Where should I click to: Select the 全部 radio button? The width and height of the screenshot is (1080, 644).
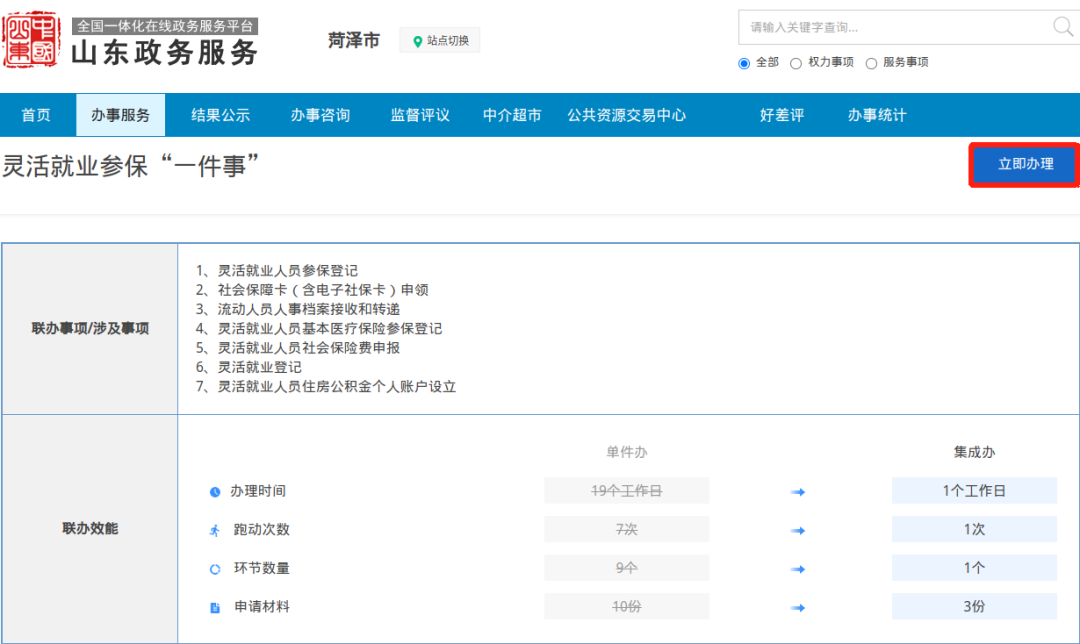(744, 63)
